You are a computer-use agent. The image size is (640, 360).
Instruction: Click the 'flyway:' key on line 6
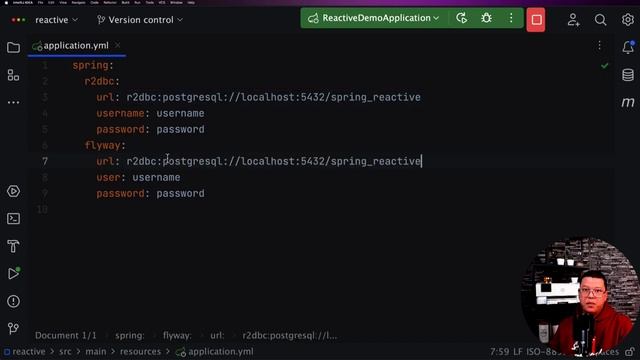(x=105, y=145)
